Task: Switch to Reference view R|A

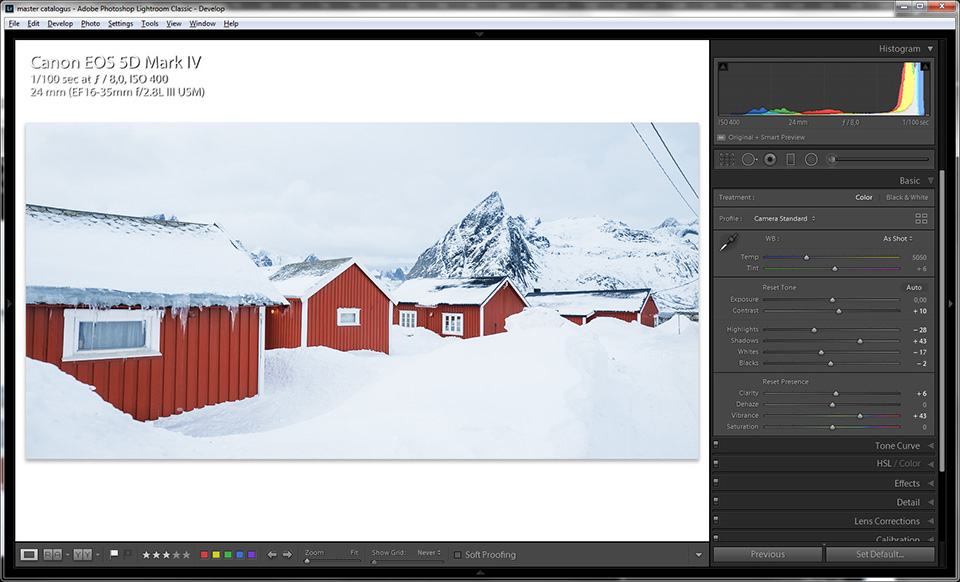Action: pyautogui.click(x=52, y=554)
